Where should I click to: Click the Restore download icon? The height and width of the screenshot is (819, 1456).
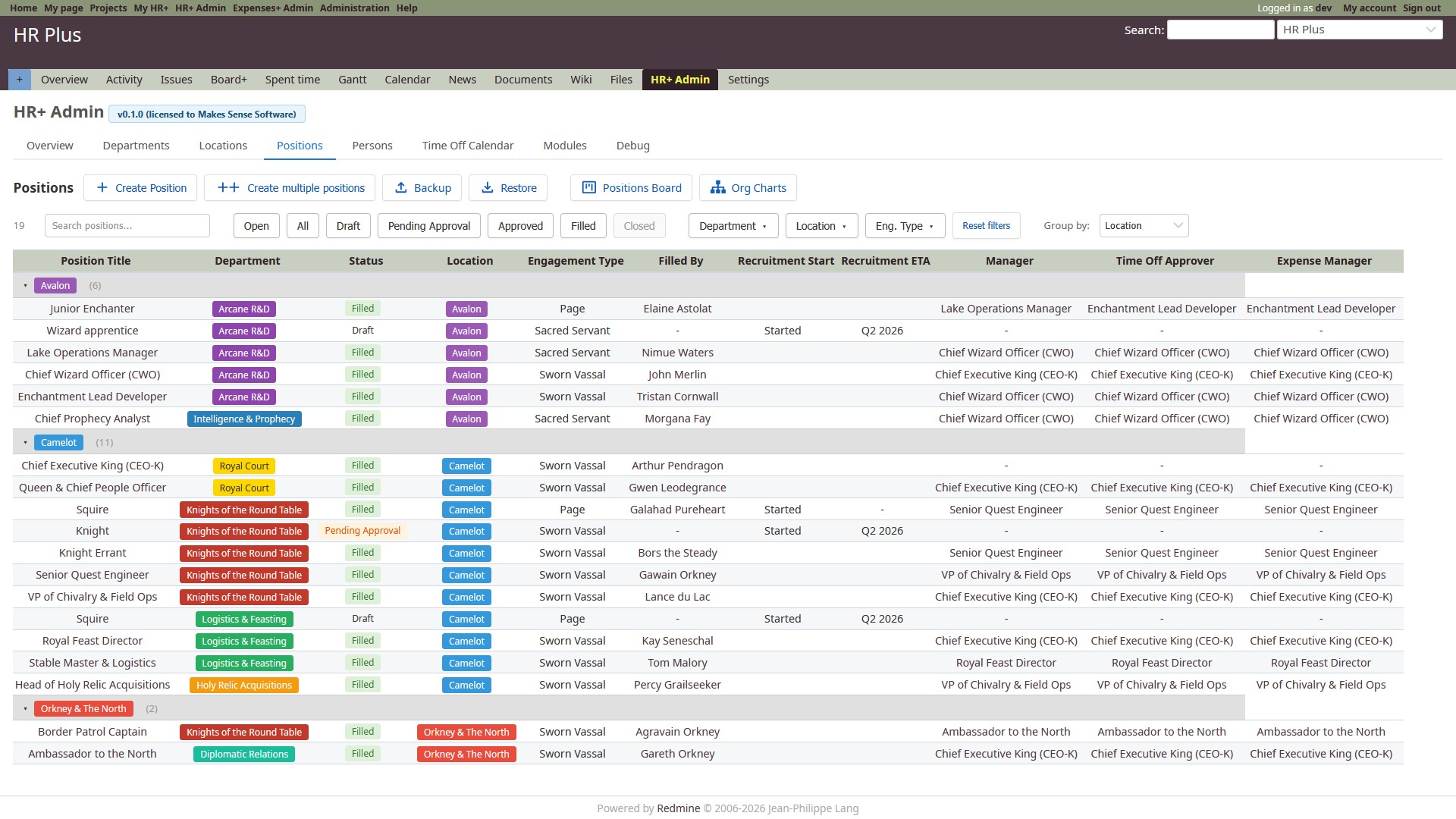tap(488, 188)
